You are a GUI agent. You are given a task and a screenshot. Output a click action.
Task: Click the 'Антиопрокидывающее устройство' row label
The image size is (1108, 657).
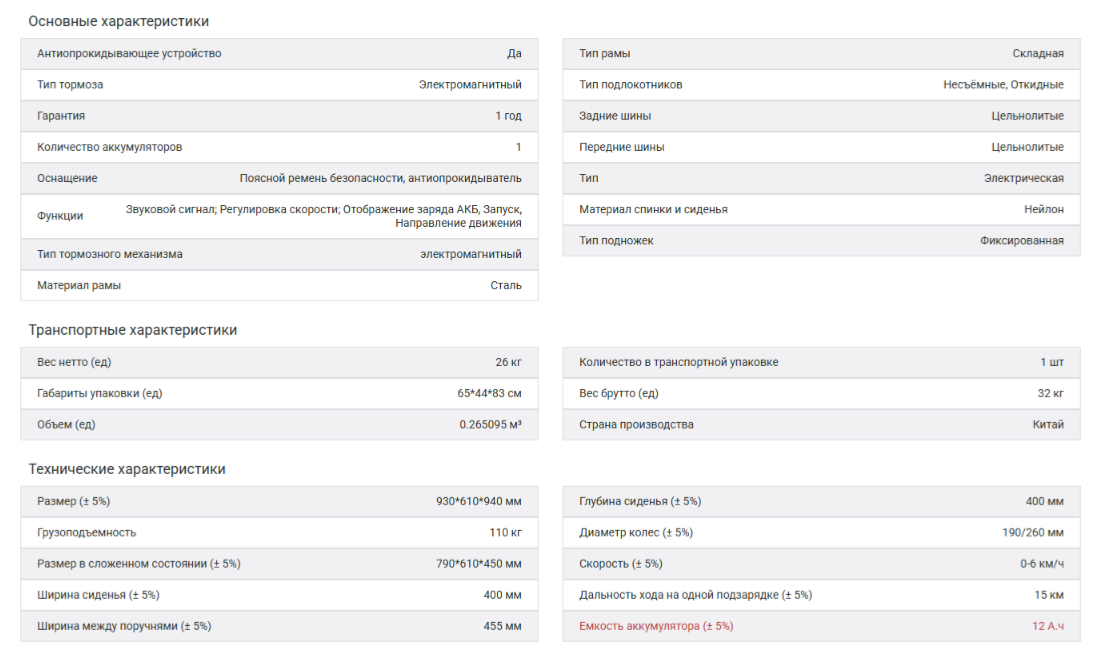pyautogui.click(x=129, y=54)
